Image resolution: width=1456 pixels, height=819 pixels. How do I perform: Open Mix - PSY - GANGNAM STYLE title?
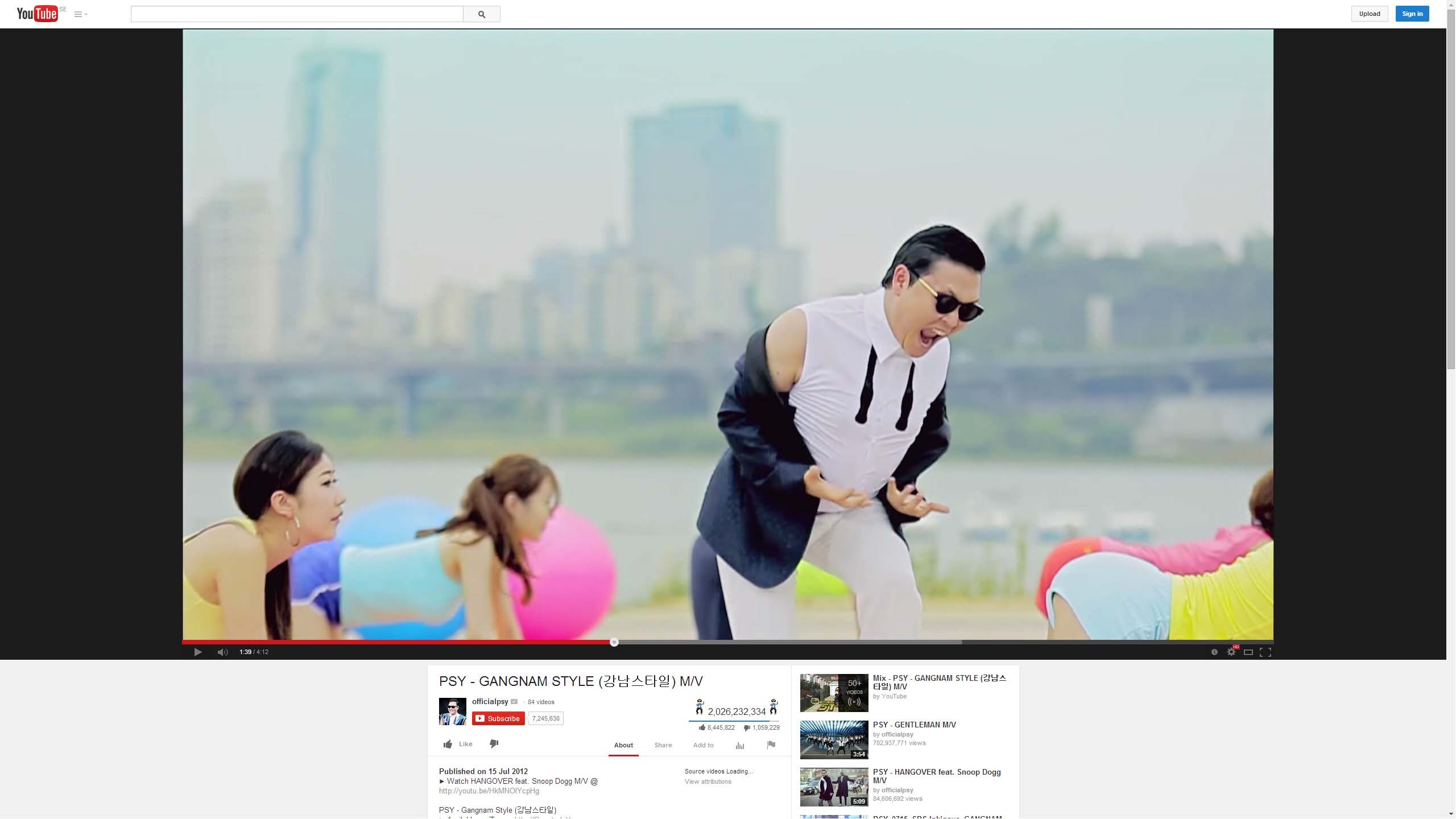click(940, 682)
